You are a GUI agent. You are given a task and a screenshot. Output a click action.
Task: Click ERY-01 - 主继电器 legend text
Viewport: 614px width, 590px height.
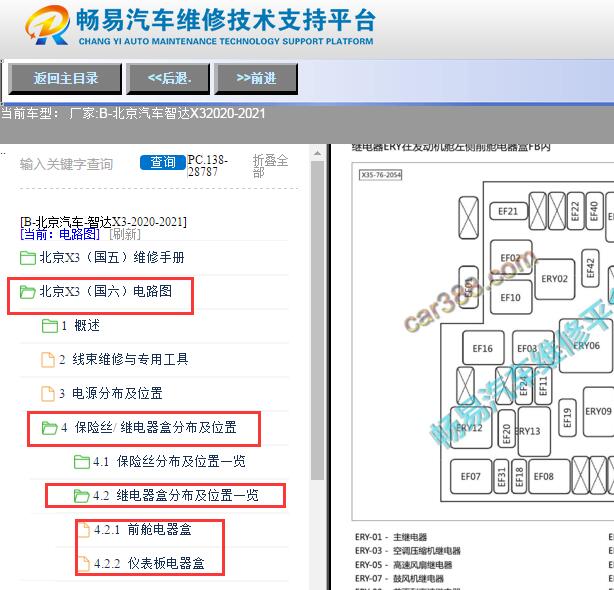(x=391, y=537)
